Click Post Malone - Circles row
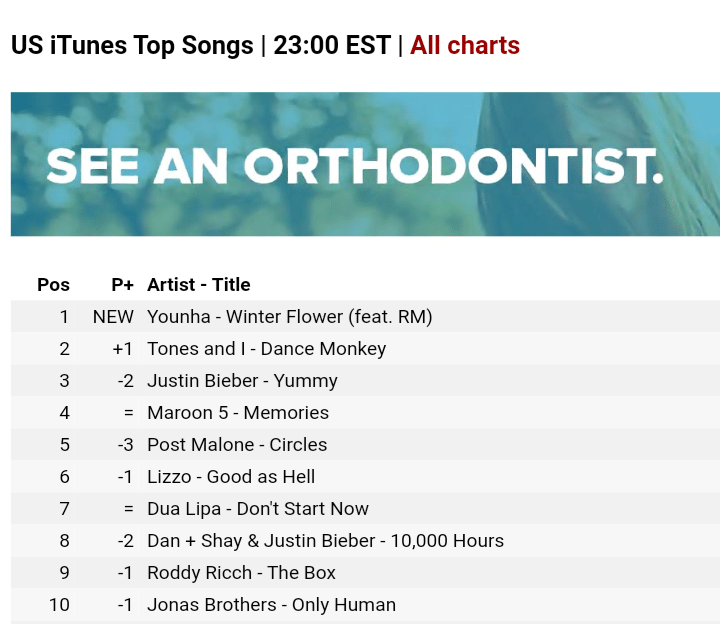The height and width of the screenshot is (624, 720). [x=237, y=445]
